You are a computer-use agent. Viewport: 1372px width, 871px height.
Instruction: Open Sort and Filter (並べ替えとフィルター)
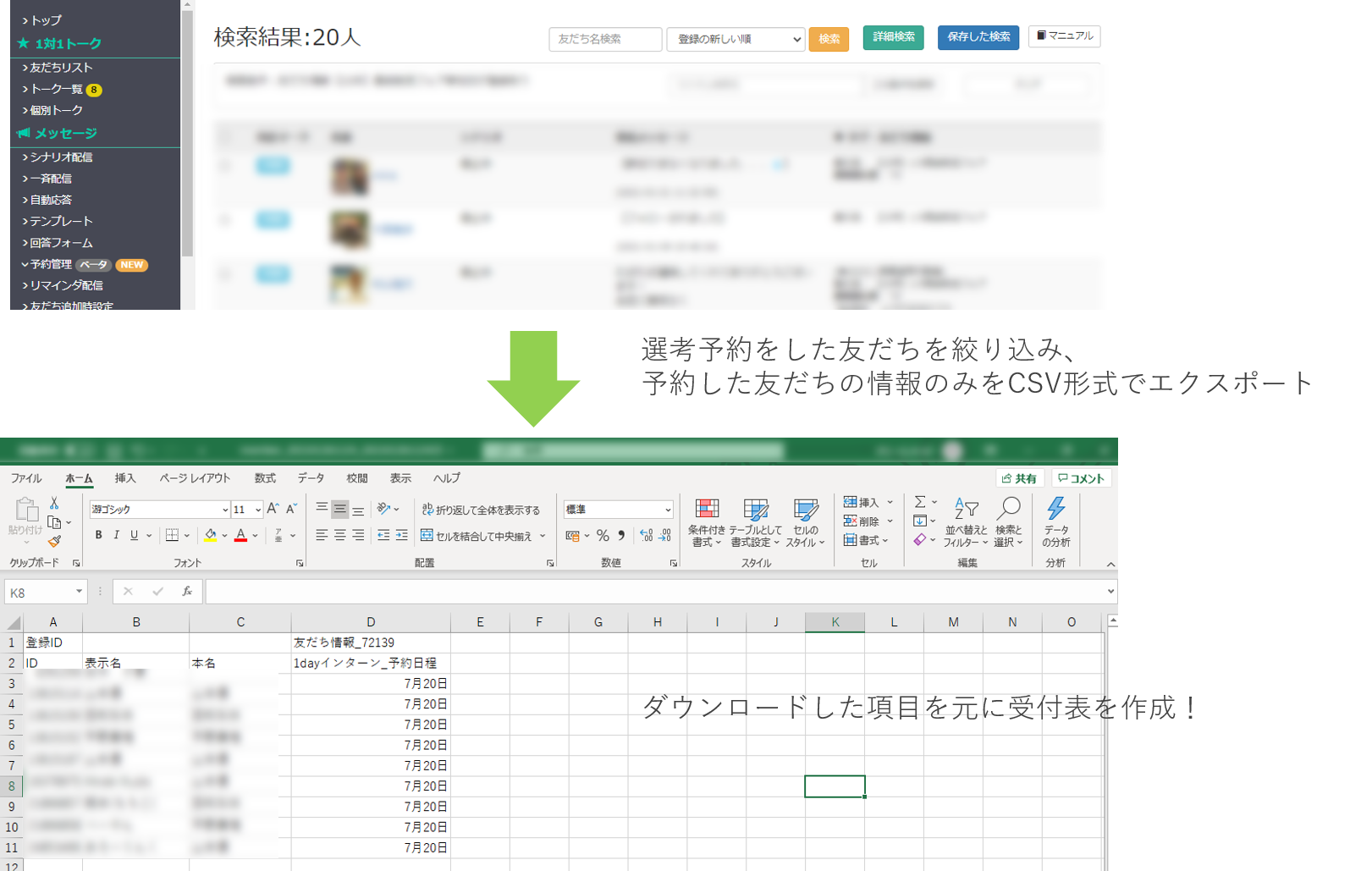click(x=965, y=522)
